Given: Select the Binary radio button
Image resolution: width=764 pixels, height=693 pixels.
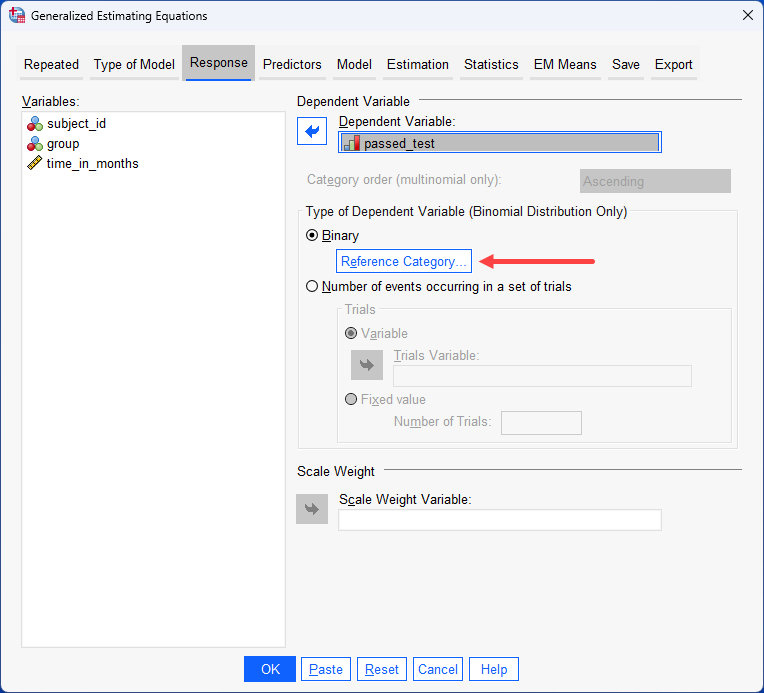Looking at the screenshot, I should 312,235.
